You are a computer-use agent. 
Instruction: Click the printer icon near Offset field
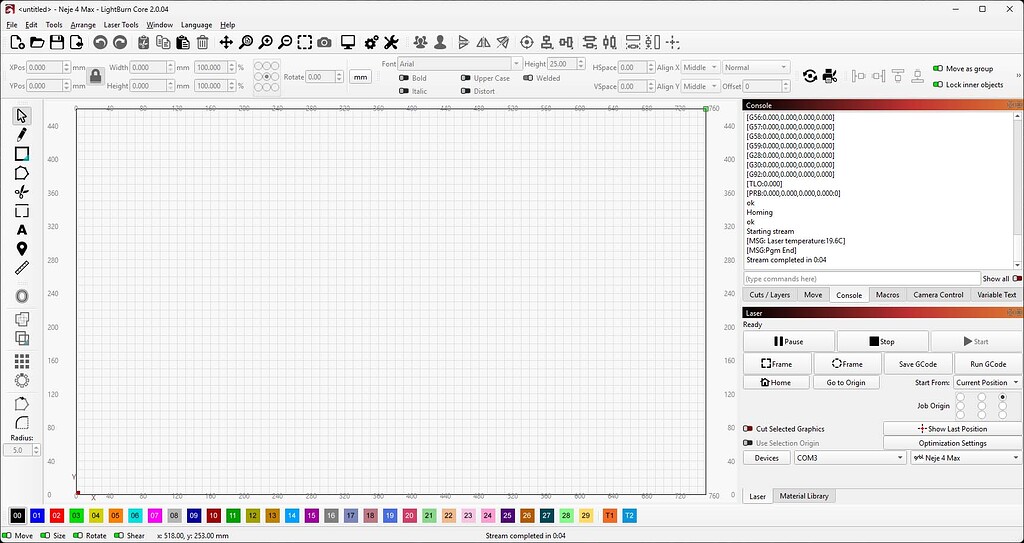point(830,76)
